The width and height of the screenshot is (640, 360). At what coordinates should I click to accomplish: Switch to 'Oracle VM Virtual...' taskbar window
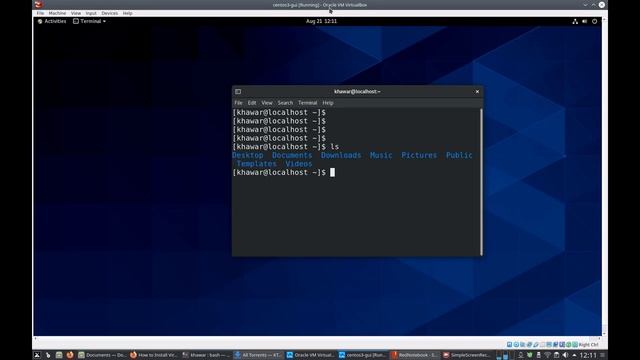point(310,355)
